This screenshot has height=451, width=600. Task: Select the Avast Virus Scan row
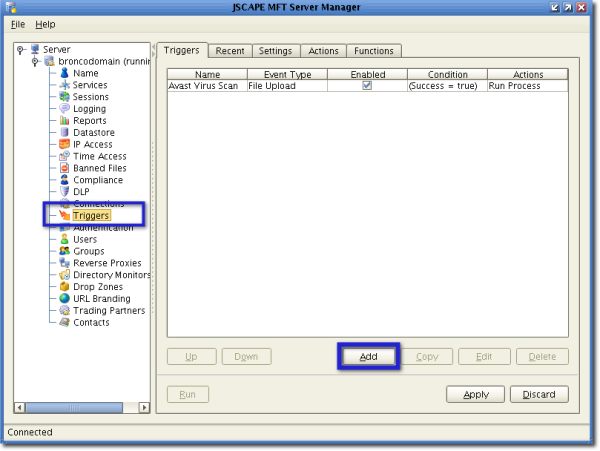coord(368,86)
